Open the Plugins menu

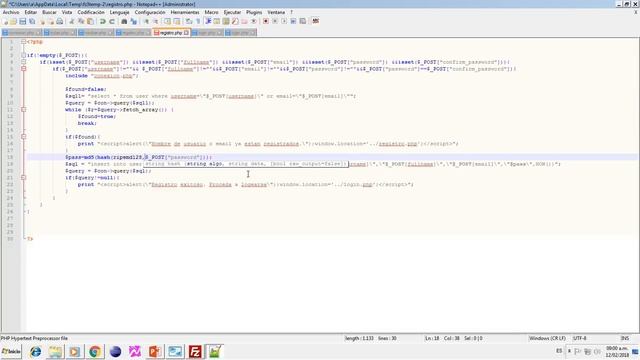coord(254,12)
